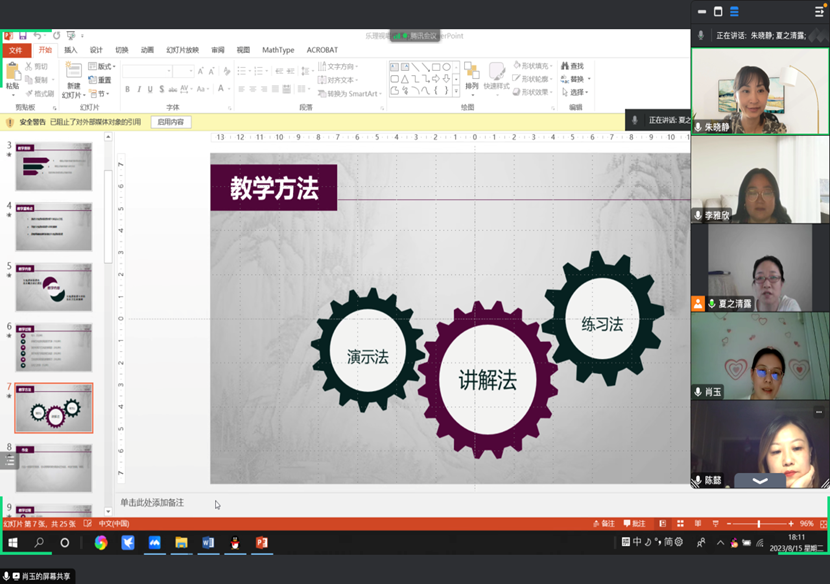This screenshot has width=830, height=584.
Task: Switch to the MathType tab
Action: 278,49
